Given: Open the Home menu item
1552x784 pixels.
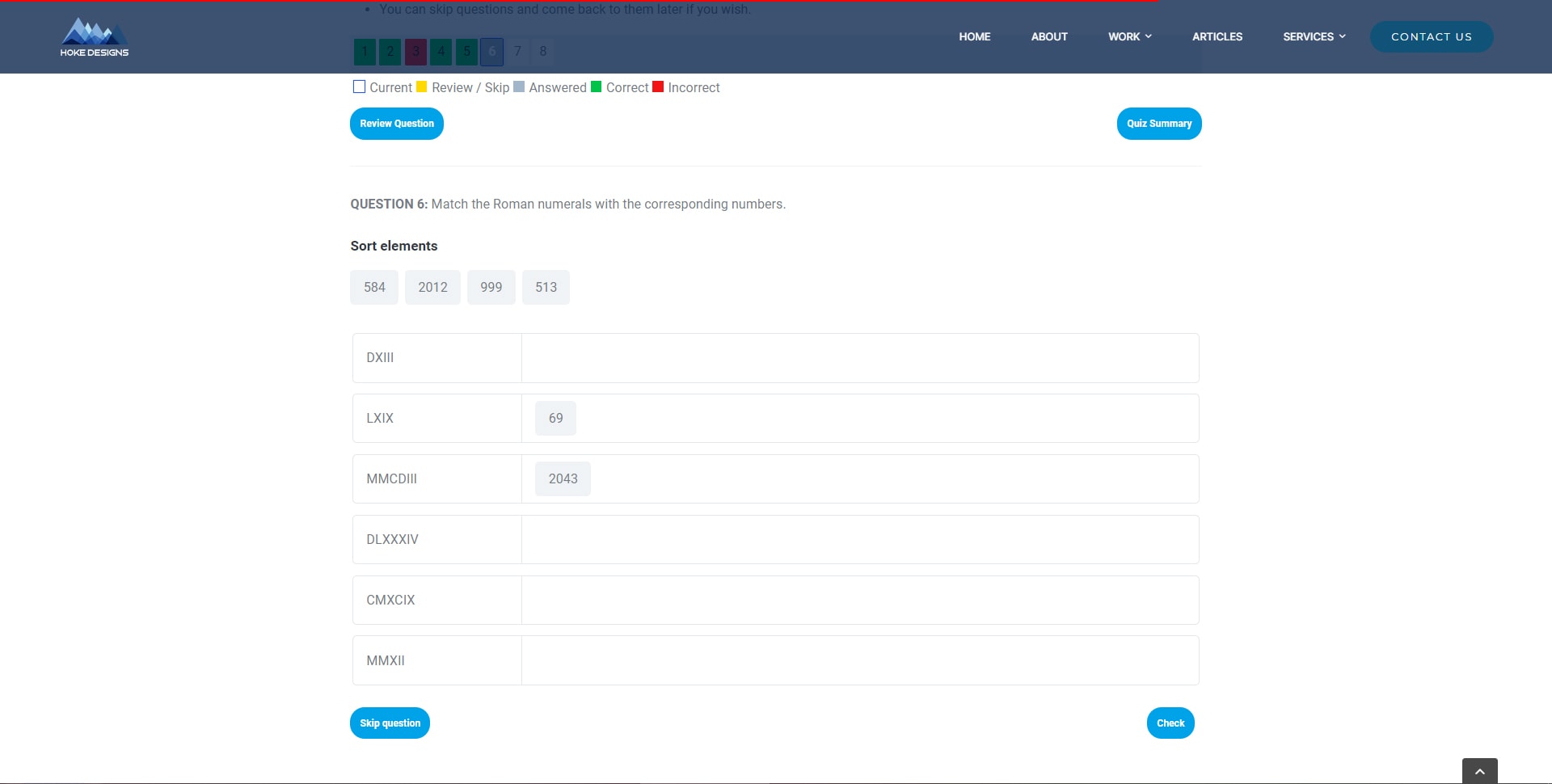Looking at the screenshot, I should pos(974,37).
